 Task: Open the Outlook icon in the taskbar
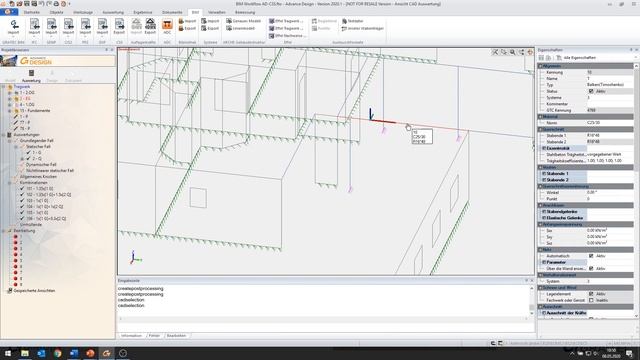point(41,353)
